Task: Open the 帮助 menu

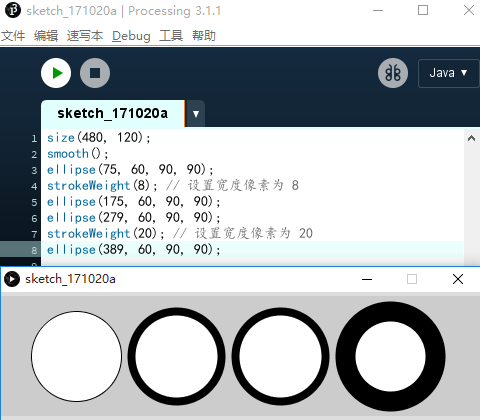Action: 204,36
